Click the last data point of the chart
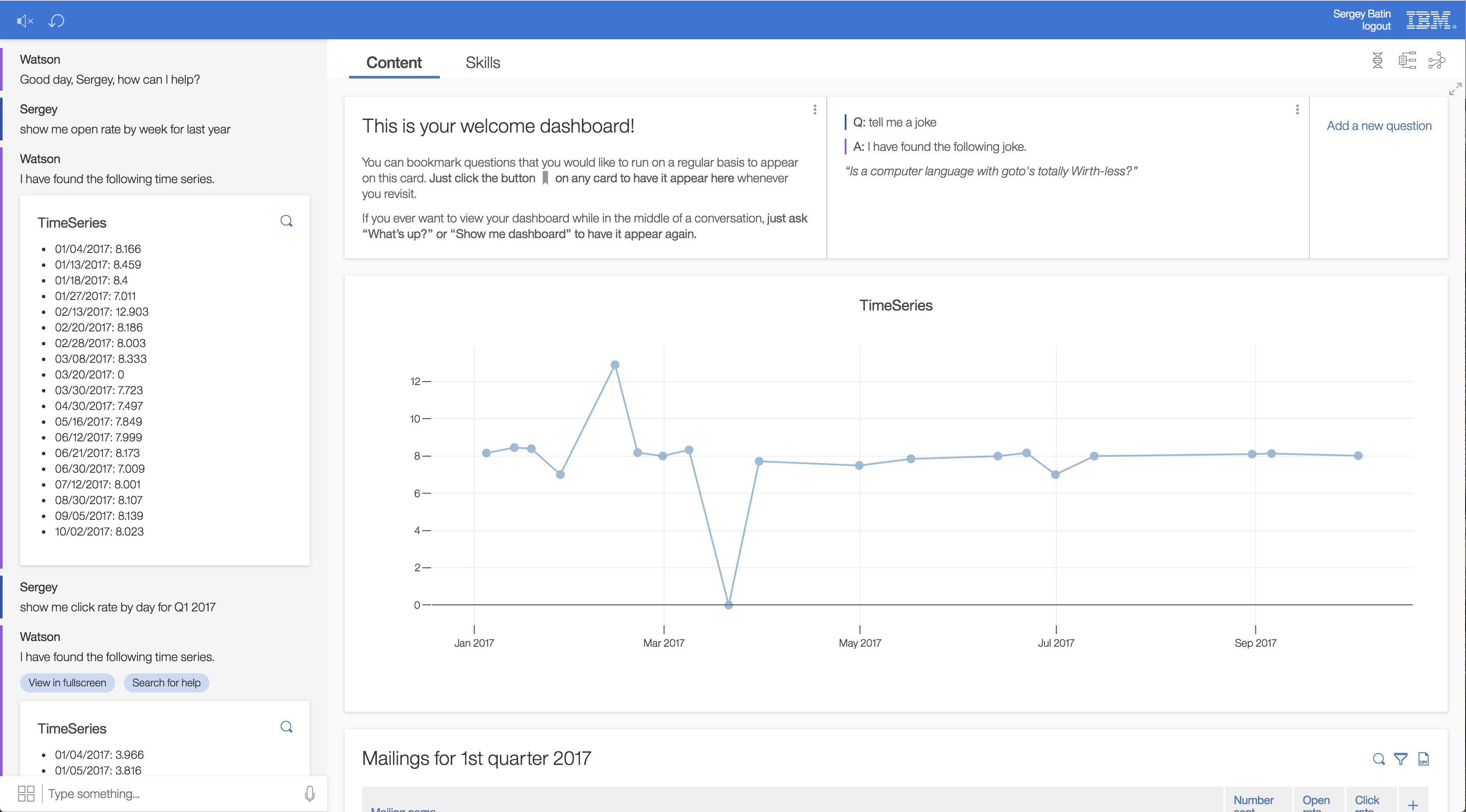This screenshot has height=812, width=1466. coord(1358,455)
